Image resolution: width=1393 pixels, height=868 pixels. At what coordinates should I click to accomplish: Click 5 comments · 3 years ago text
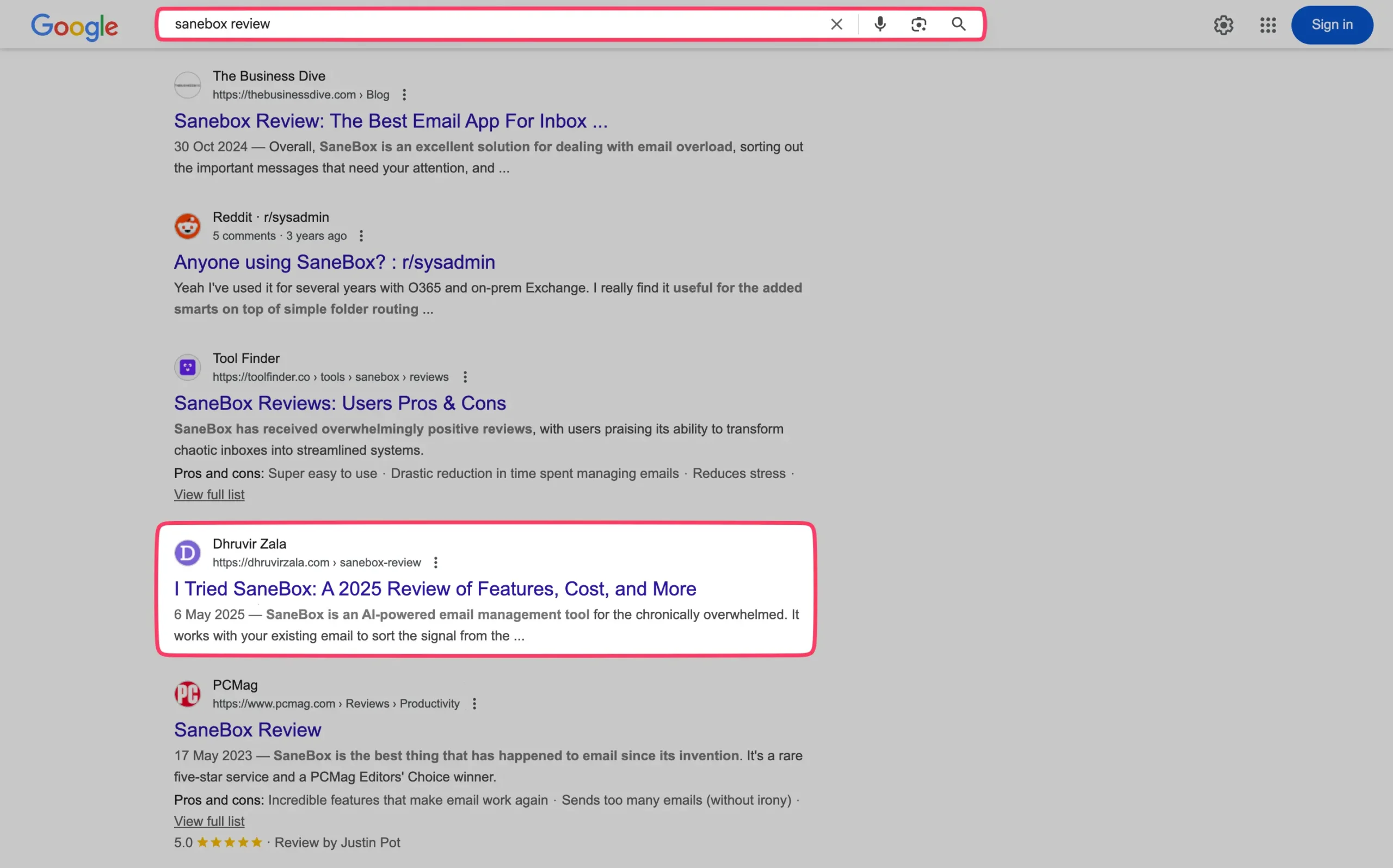pyautogui.click(x=280, y=236)
